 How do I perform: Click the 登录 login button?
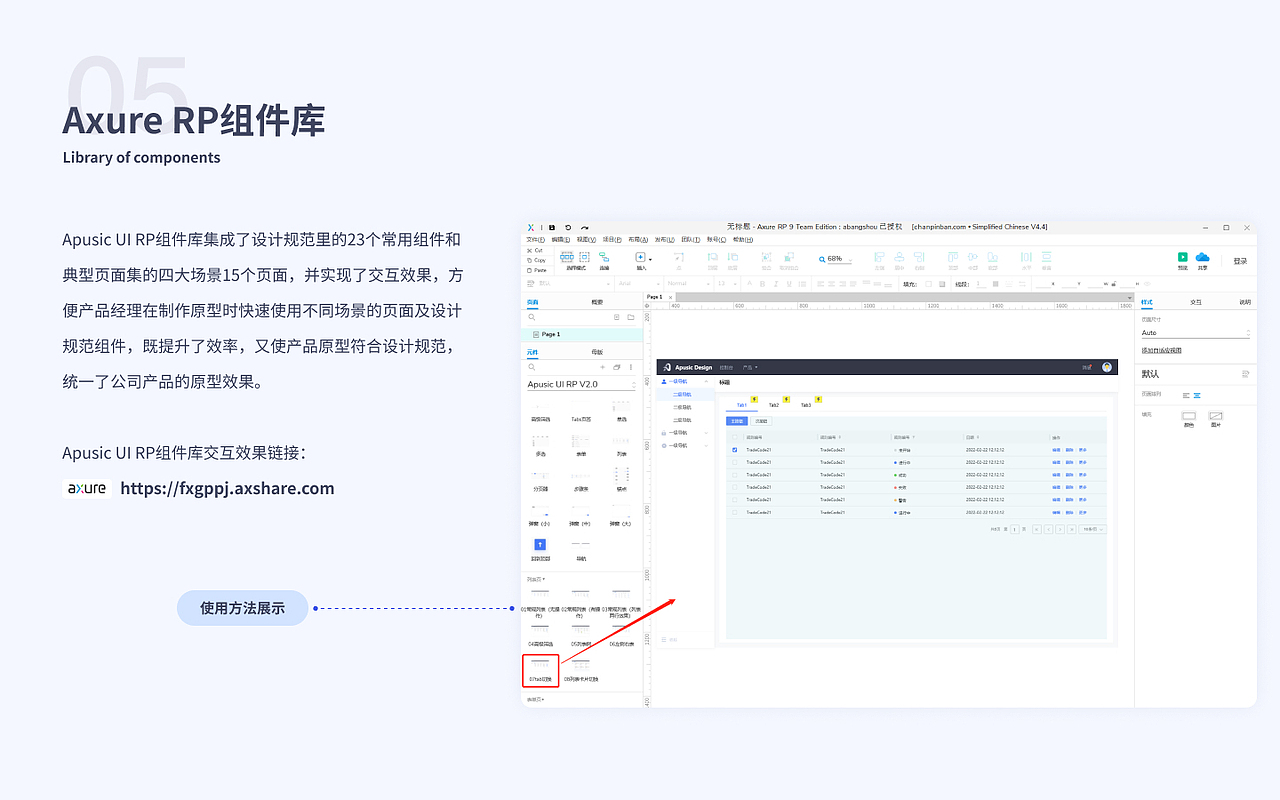coord(1240,261)
